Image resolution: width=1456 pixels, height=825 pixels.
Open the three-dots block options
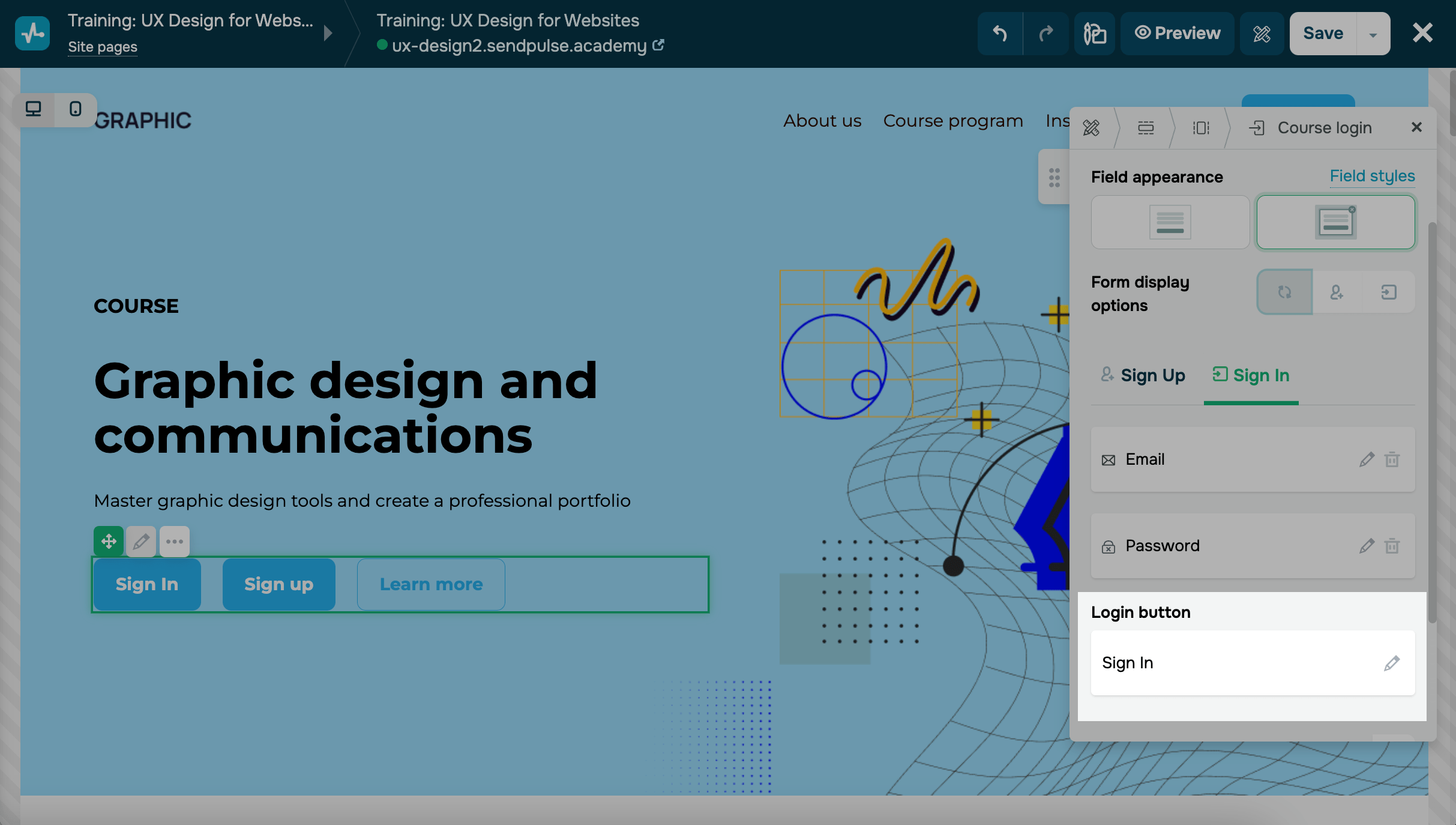[x=175, y=542]
